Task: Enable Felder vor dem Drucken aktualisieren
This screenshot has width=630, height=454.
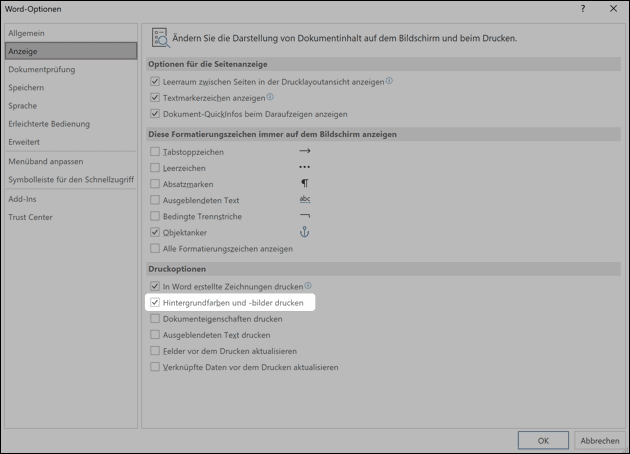Action: [155, 351]
